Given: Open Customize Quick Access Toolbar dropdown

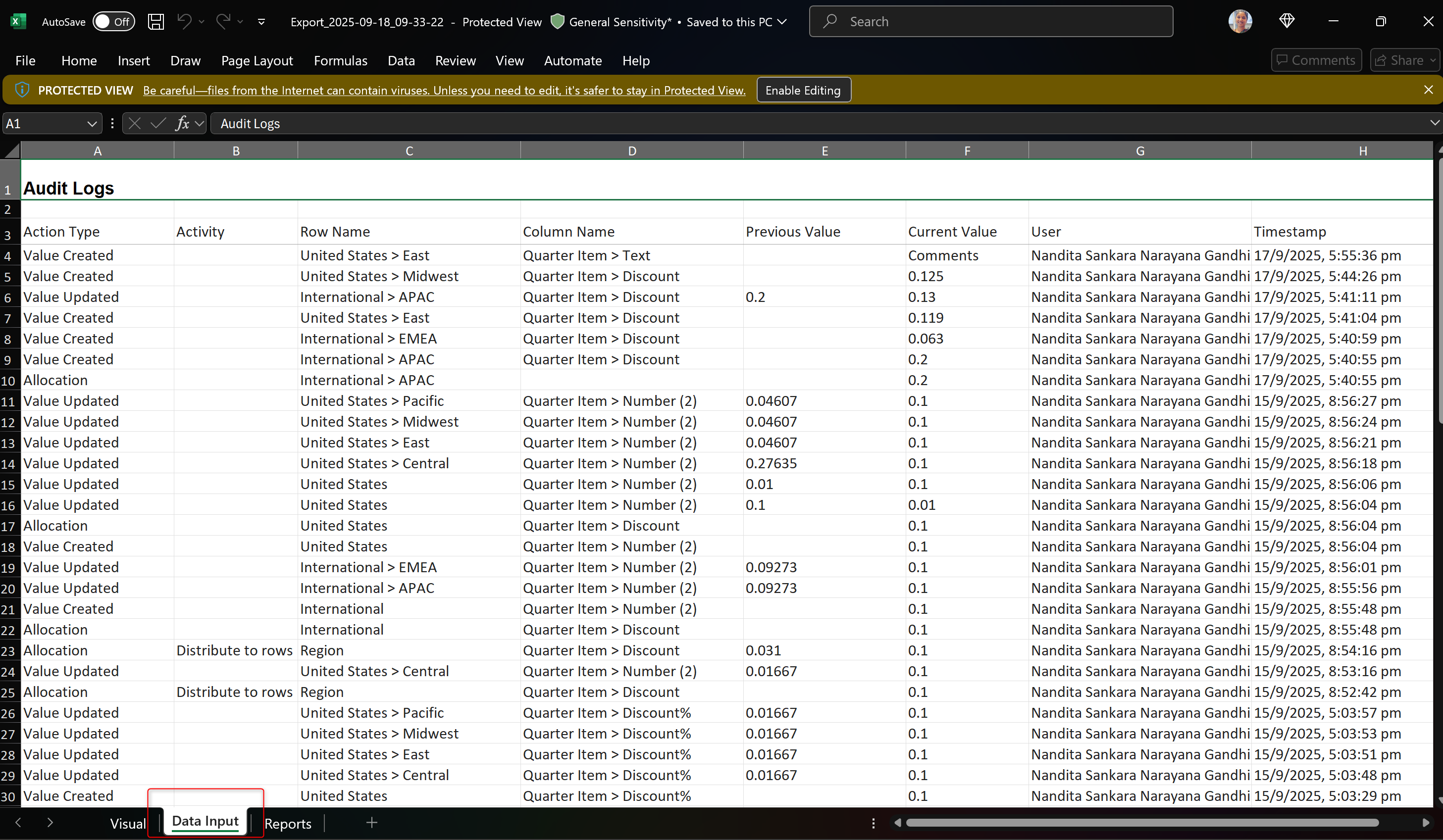Looking at the screenshot, I should point(261,22).
